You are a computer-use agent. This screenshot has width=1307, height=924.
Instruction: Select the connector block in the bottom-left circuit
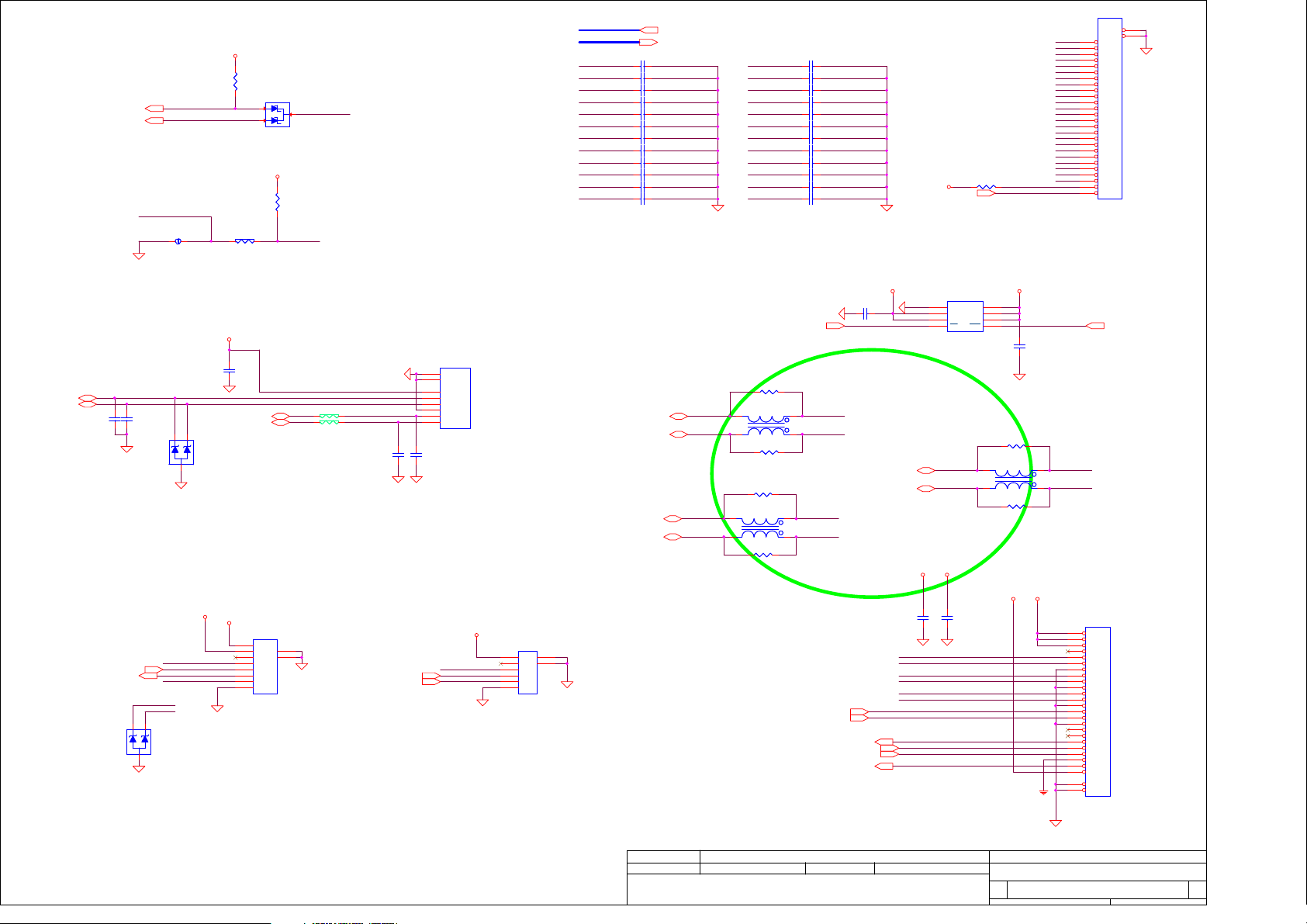click(265, 666)
